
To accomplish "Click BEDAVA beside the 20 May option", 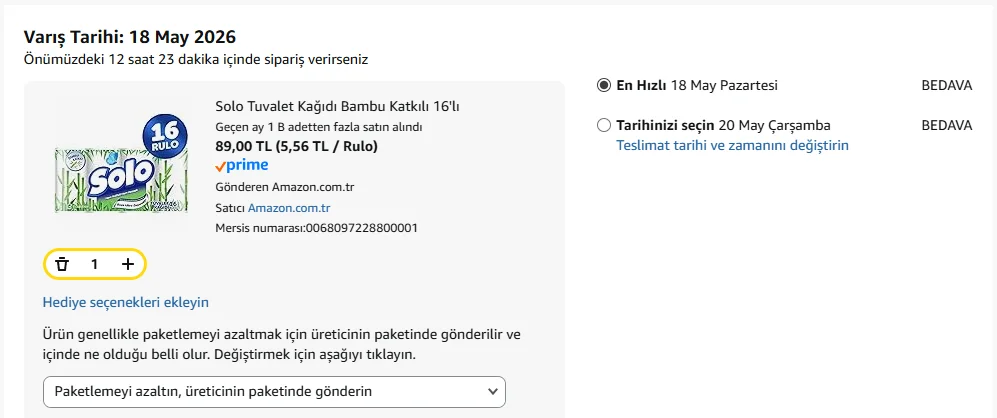I will (947, 125).
